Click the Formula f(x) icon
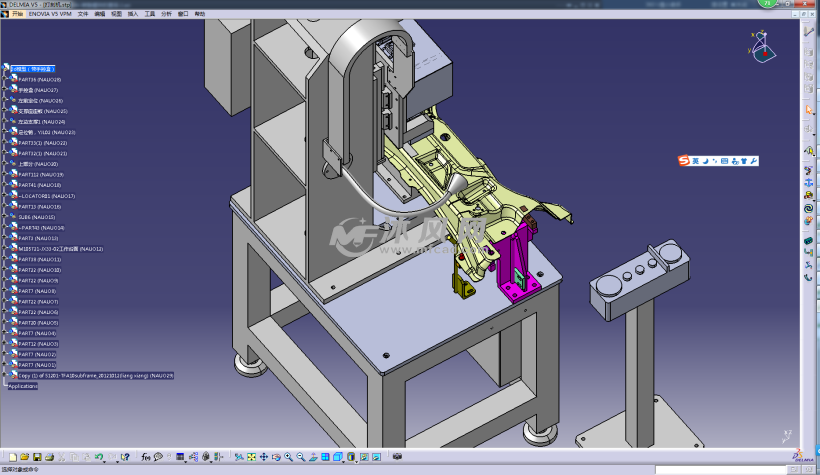This screenshot has height=475, width=820. click(x=145, y=457)
